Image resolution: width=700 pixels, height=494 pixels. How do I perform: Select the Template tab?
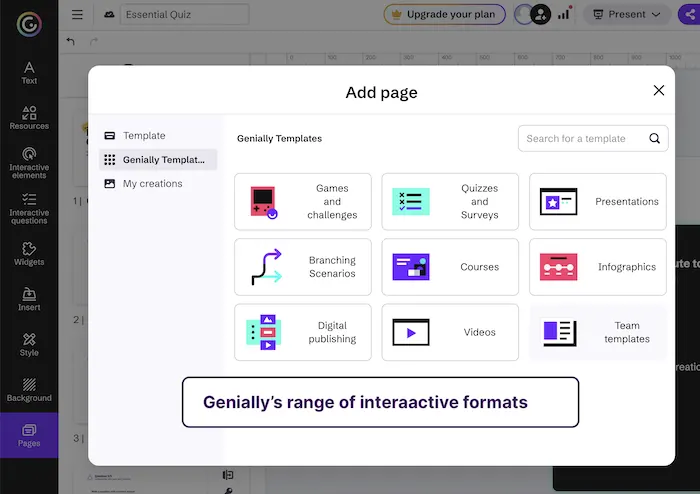pos(158,135)
